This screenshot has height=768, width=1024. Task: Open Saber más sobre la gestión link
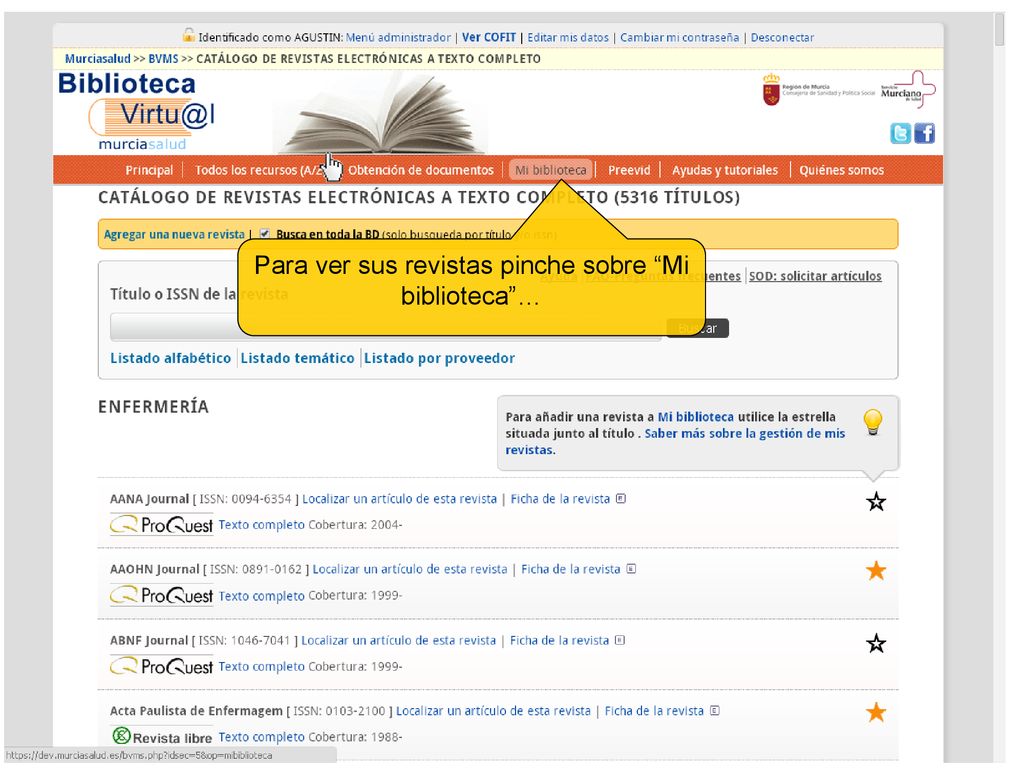(x=675, y=441)
